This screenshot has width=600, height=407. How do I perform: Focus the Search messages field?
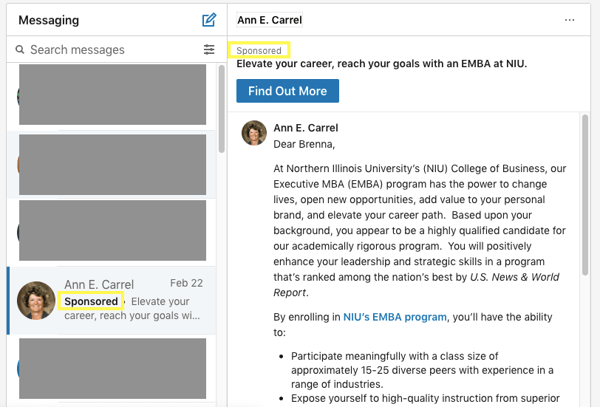pos(111,49)
